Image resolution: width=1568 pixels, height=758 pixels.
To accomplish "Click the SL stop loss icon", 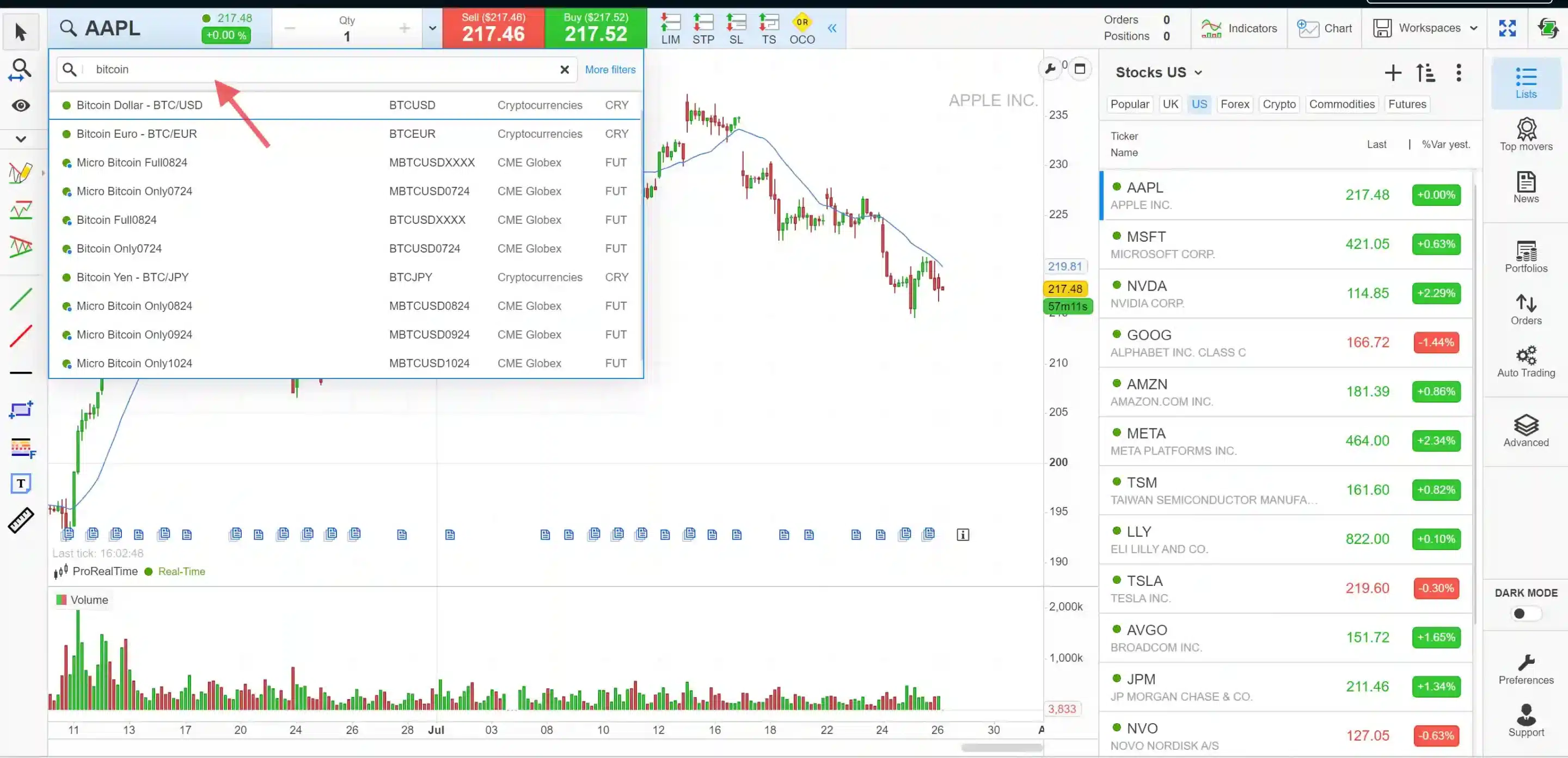I will (x=736, y=29).
